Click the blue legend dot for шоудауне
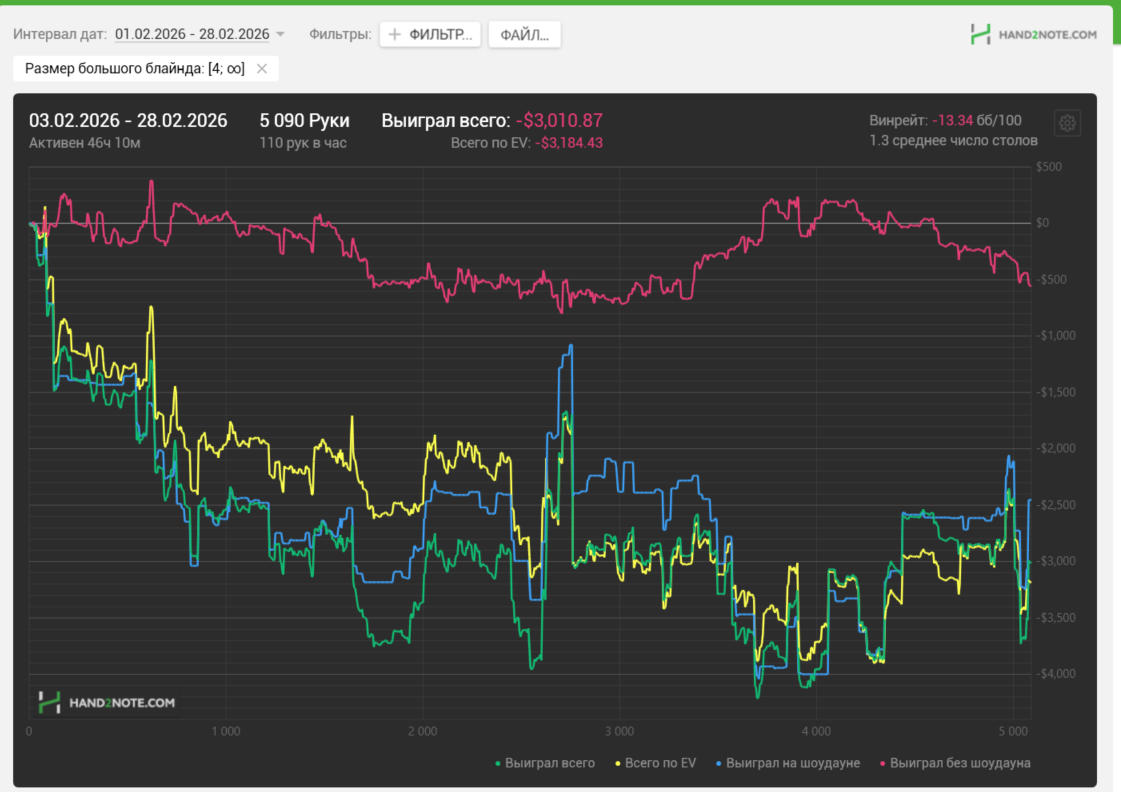Screen dimensions: 1121x792 718,764
